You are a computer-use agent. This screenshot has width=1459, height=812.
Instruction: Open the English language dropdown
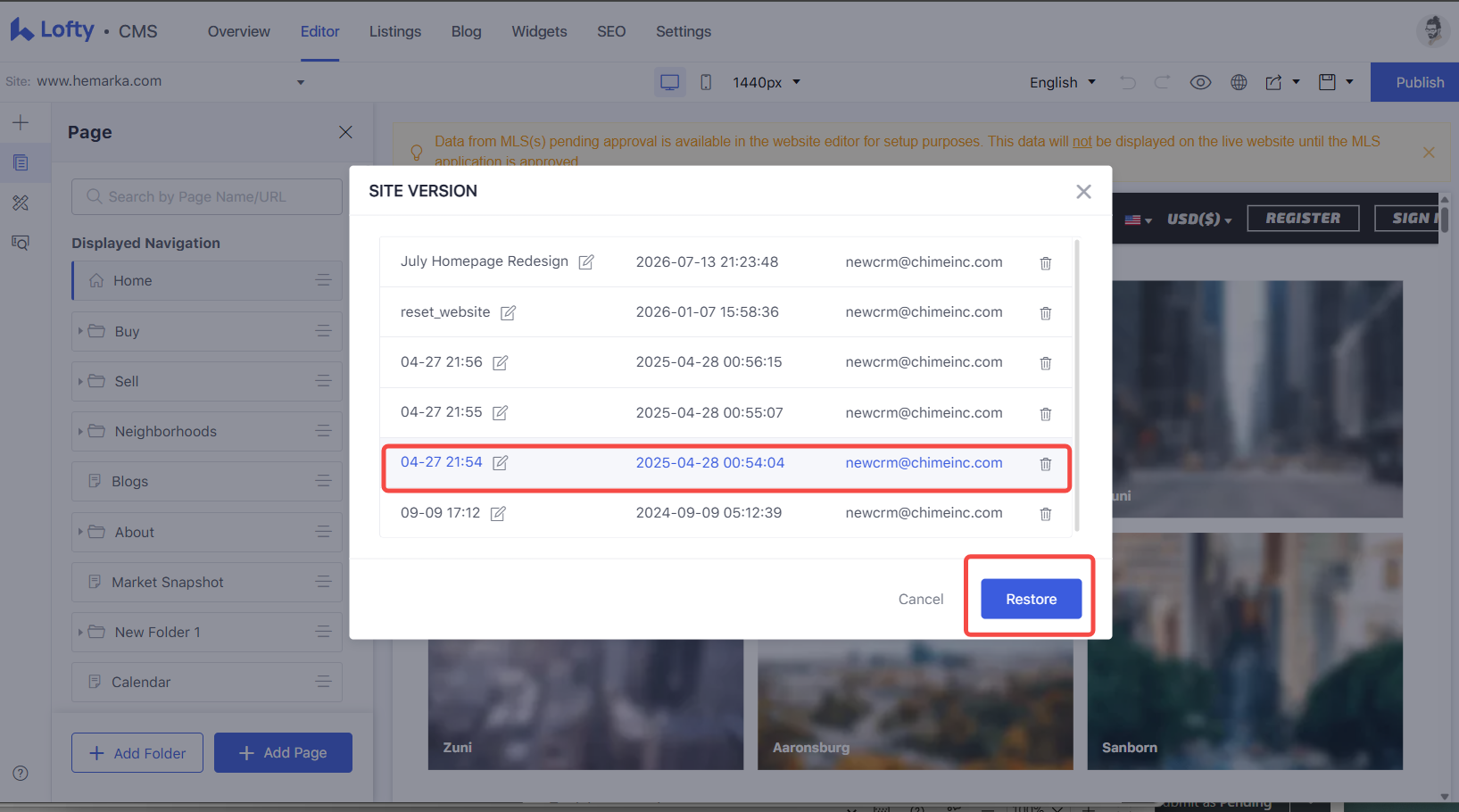(1062, 82)
